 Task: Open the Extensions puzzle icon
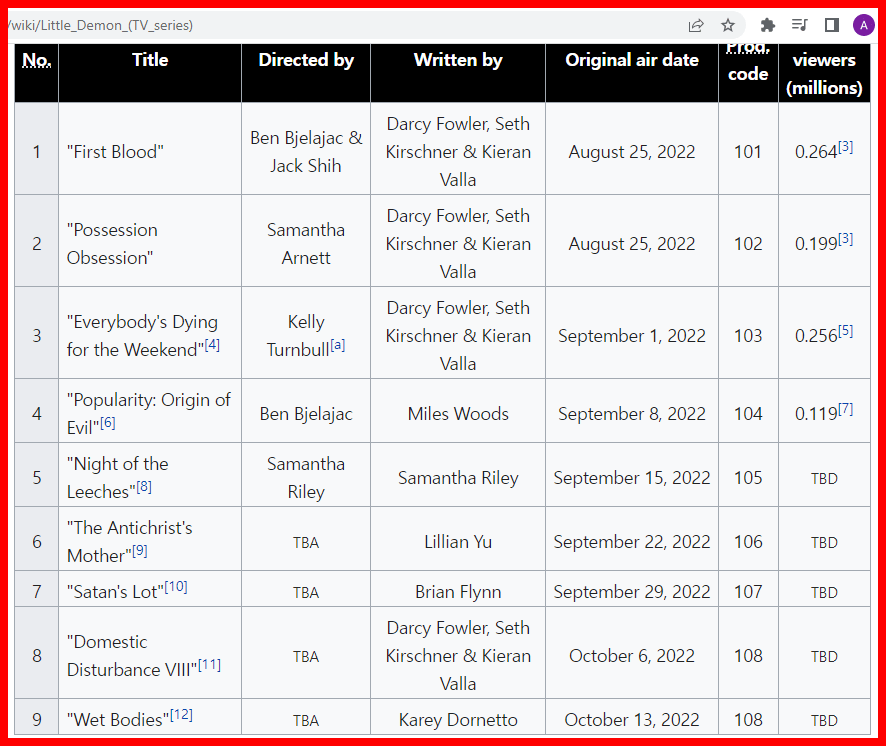pyautogui.click(x=767, y=25)
